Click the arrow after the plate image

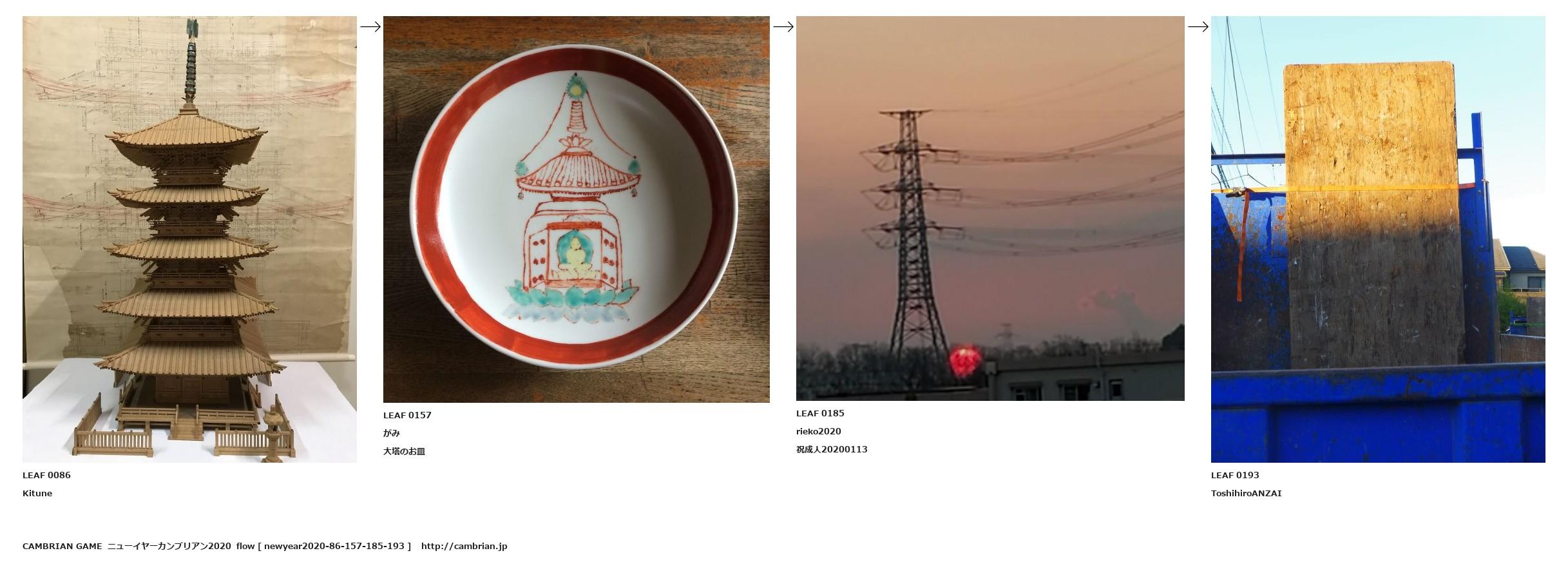(783, 26)
